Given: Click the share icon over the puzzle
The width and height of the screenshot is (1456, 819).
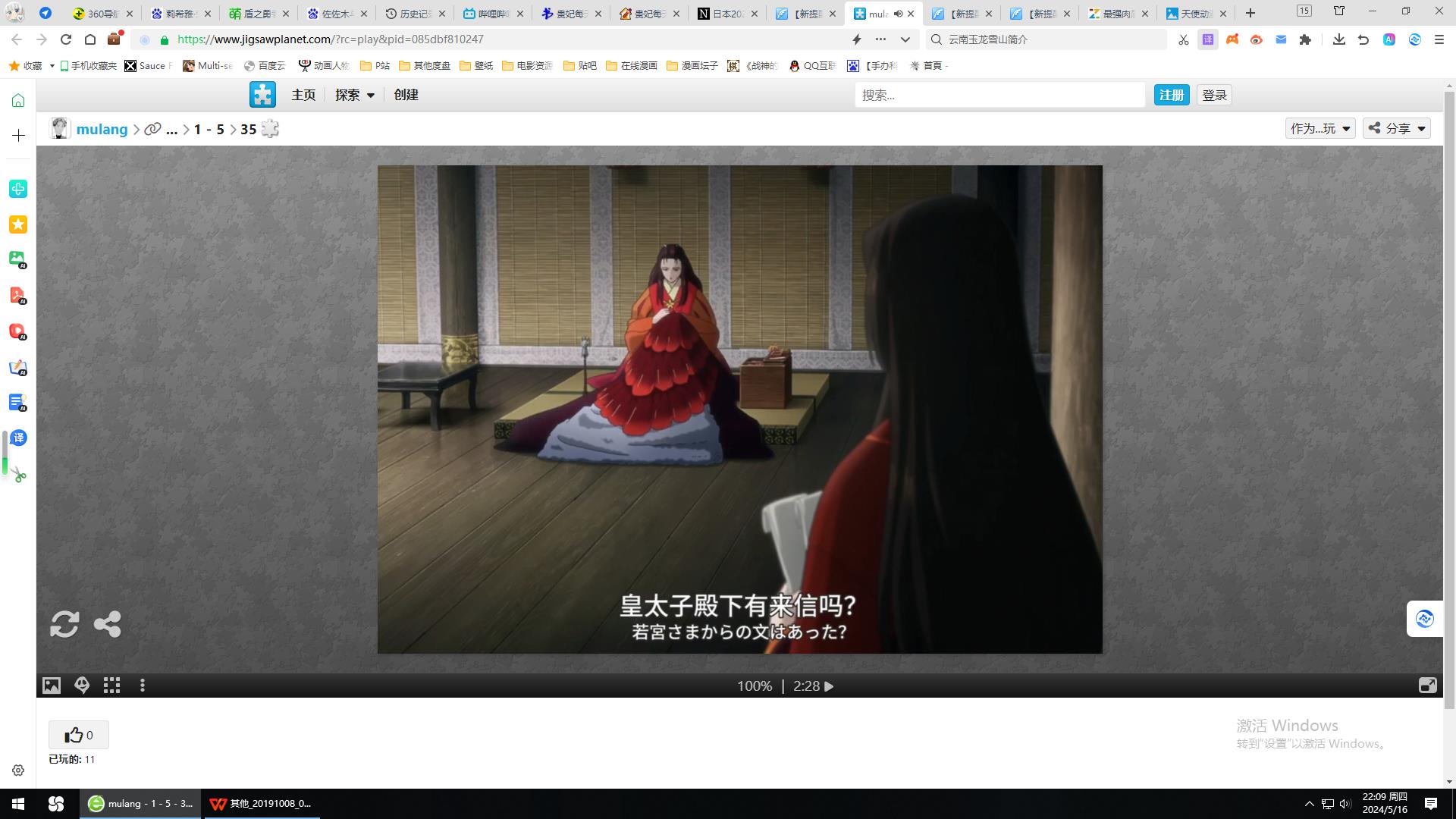Looking at the screenshot, I should click(x=107, y=624).
